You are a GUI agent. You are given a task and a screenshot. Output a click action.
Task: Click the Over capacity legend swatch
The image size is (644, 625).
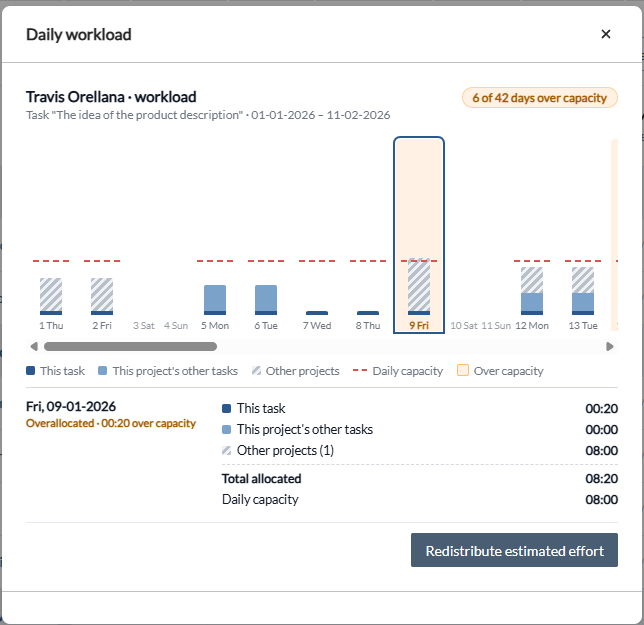pyautogui.click(x=463, y=370)
